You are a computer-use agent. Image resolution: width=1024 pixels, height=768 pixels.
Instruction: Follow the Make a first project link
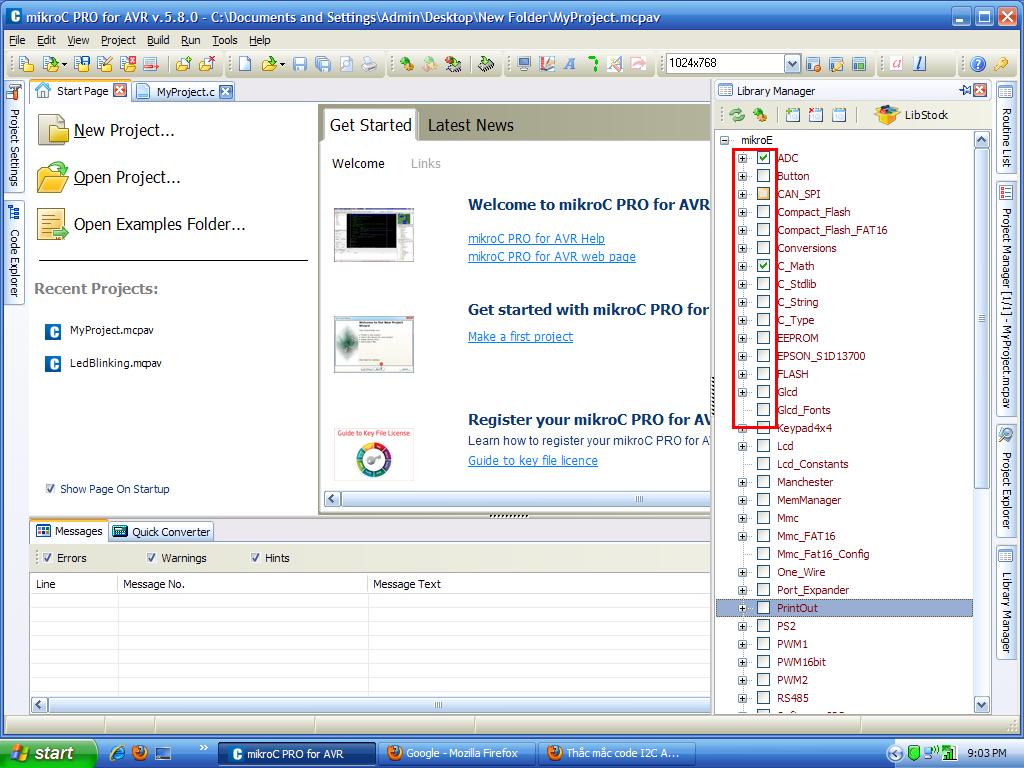click(x=520, y=336)
